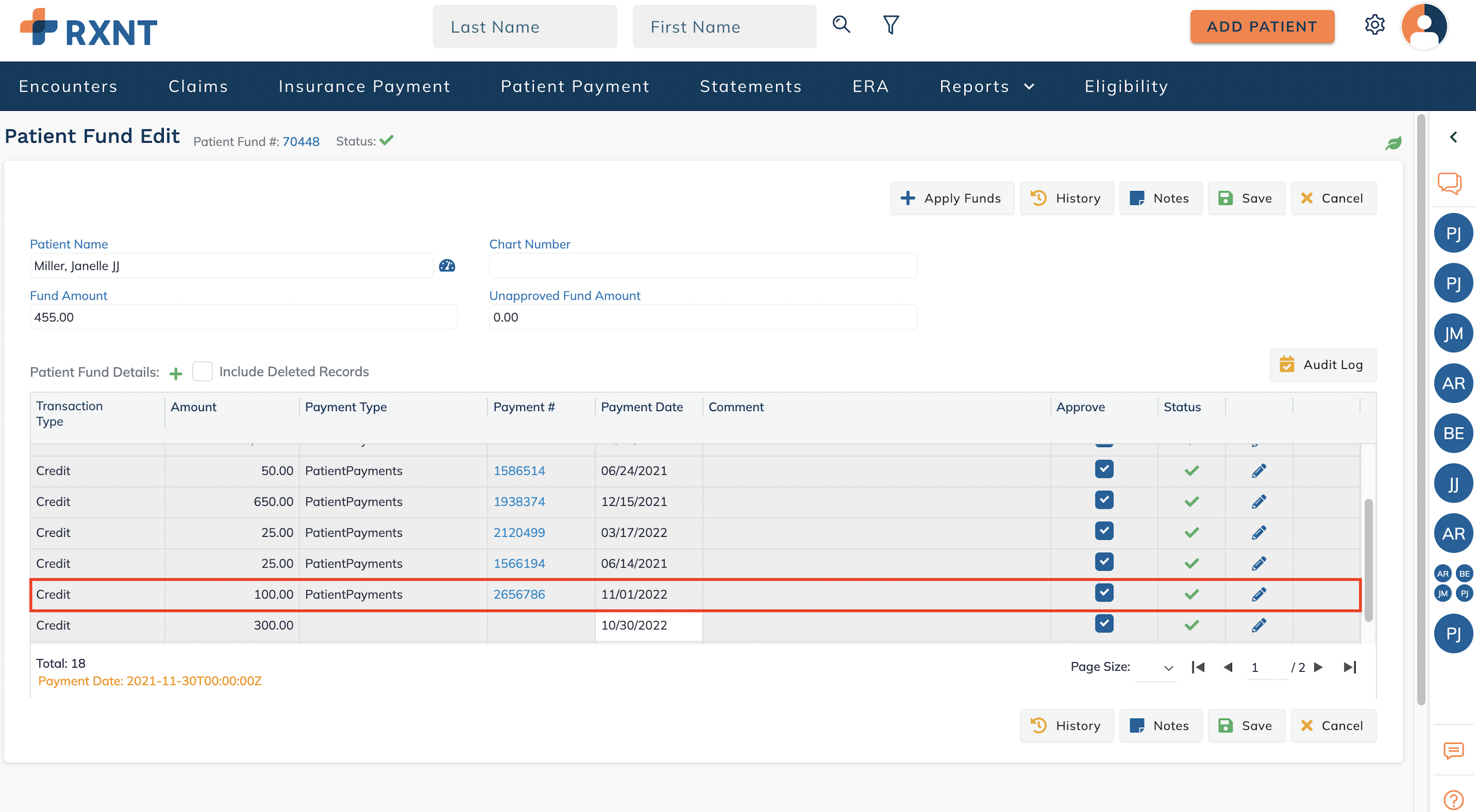Open the patient fund number 70448 link
Screen dimensions: 1476x812
[300, 142]
